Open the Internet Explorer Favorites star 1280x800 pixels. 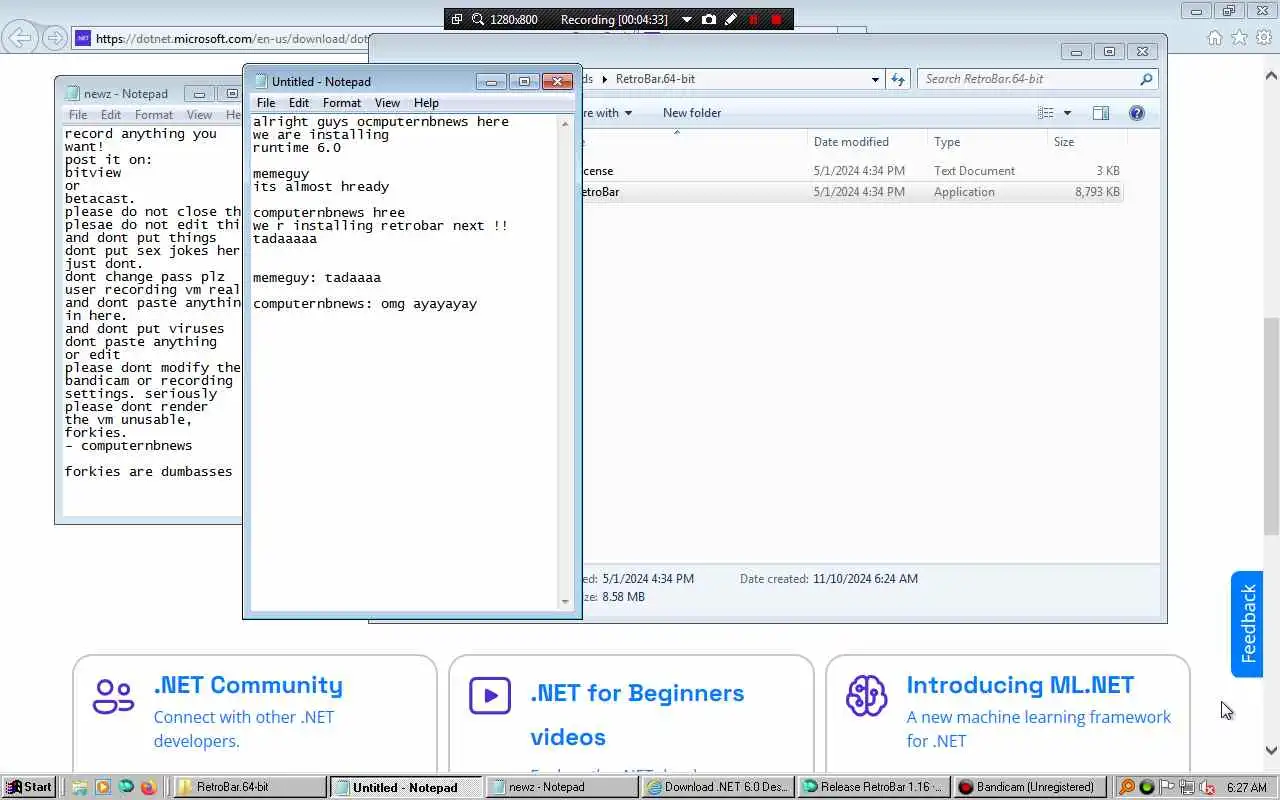(1239, 38)
